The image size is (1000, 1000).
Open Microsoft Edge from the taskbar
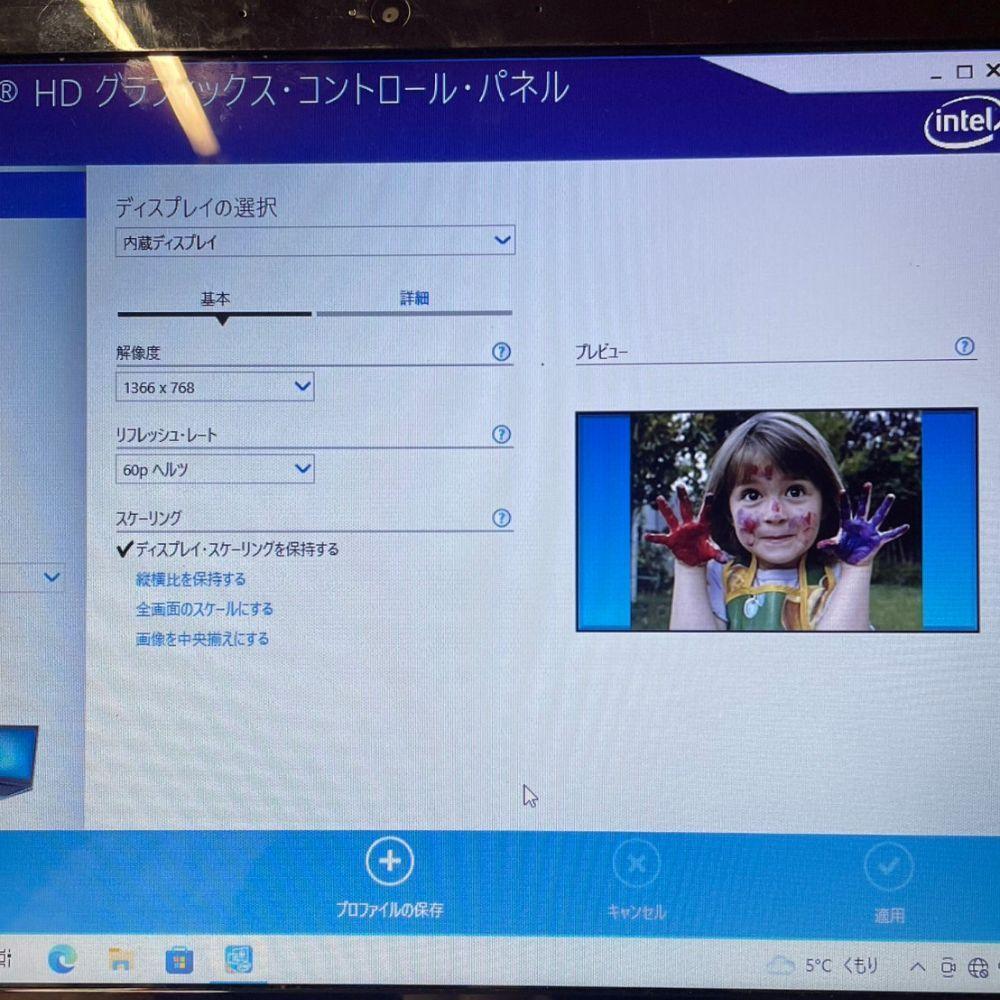point(62,959)
